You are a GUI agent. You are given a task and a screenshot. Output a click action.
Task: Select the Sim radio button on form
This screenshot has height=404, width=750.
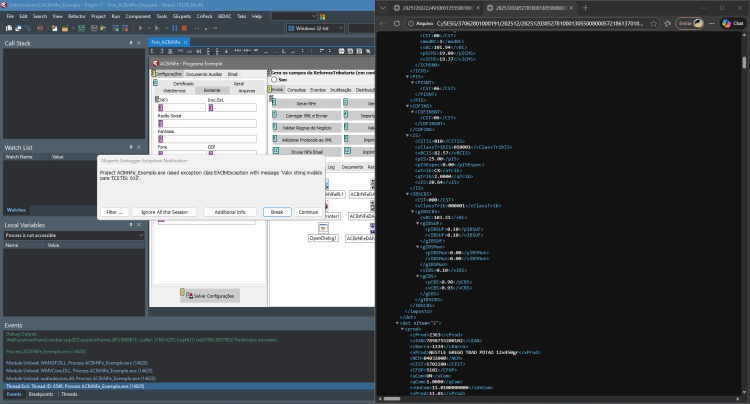pyautogui.click(x=274, y=80)
